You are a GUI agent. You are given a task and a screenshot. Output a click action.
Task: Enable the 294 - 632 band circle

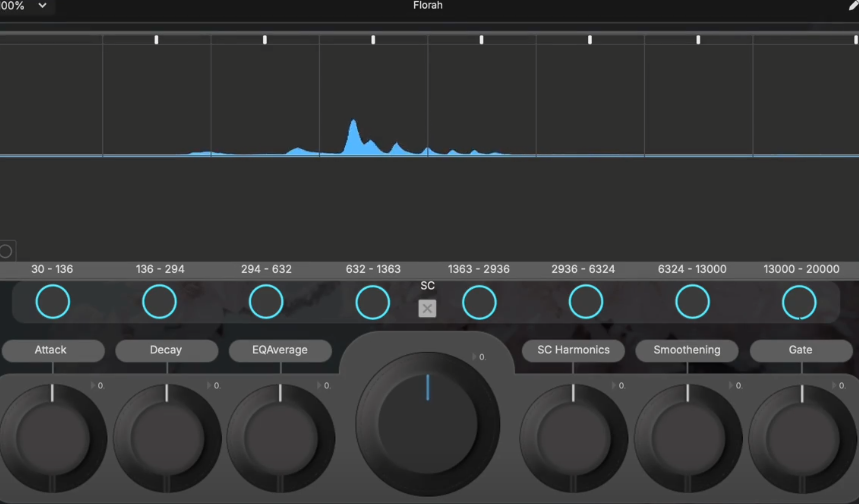pyautogui.click(x=266, y=301)
